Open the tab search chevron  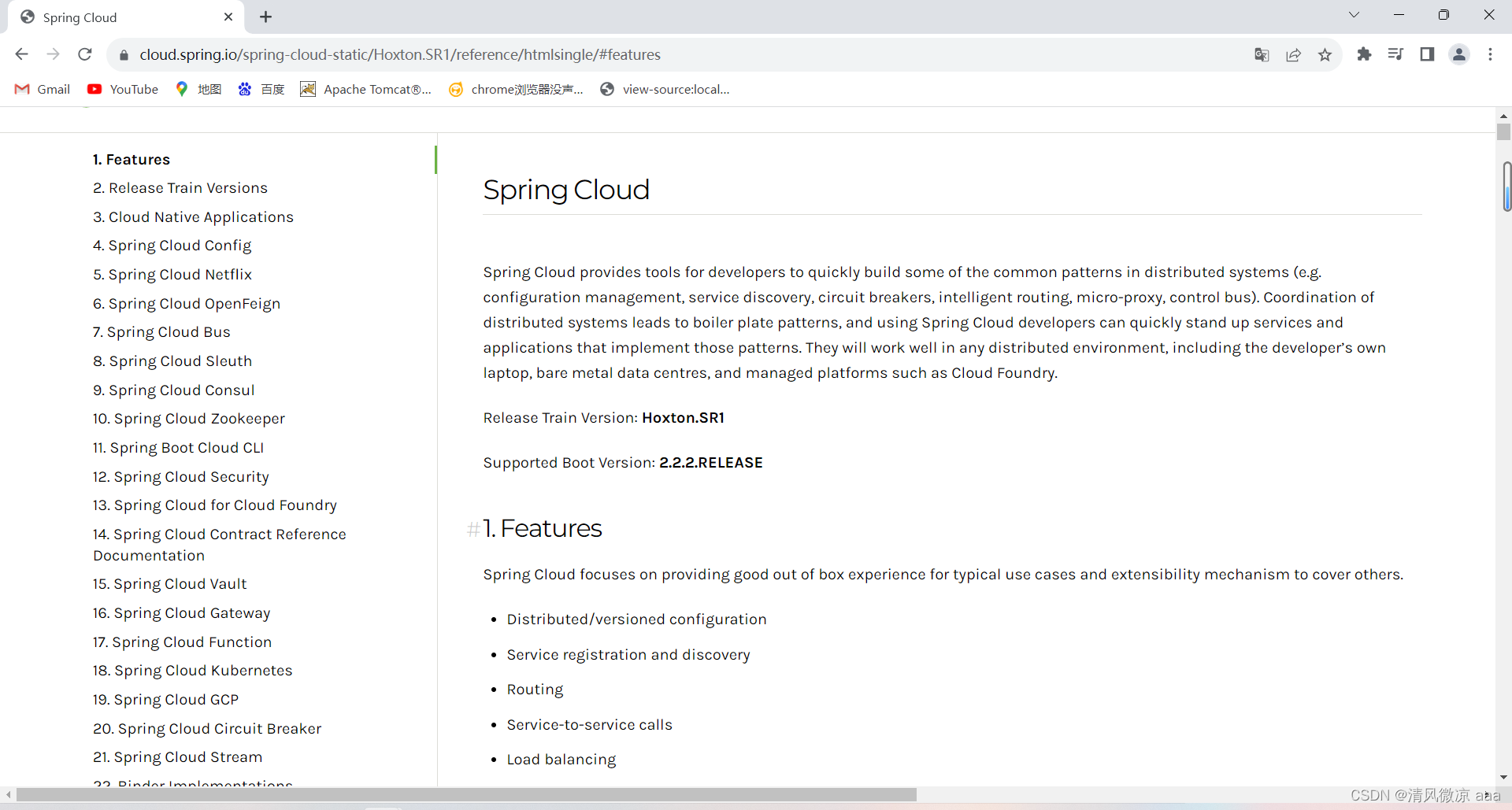[1354, 15]
